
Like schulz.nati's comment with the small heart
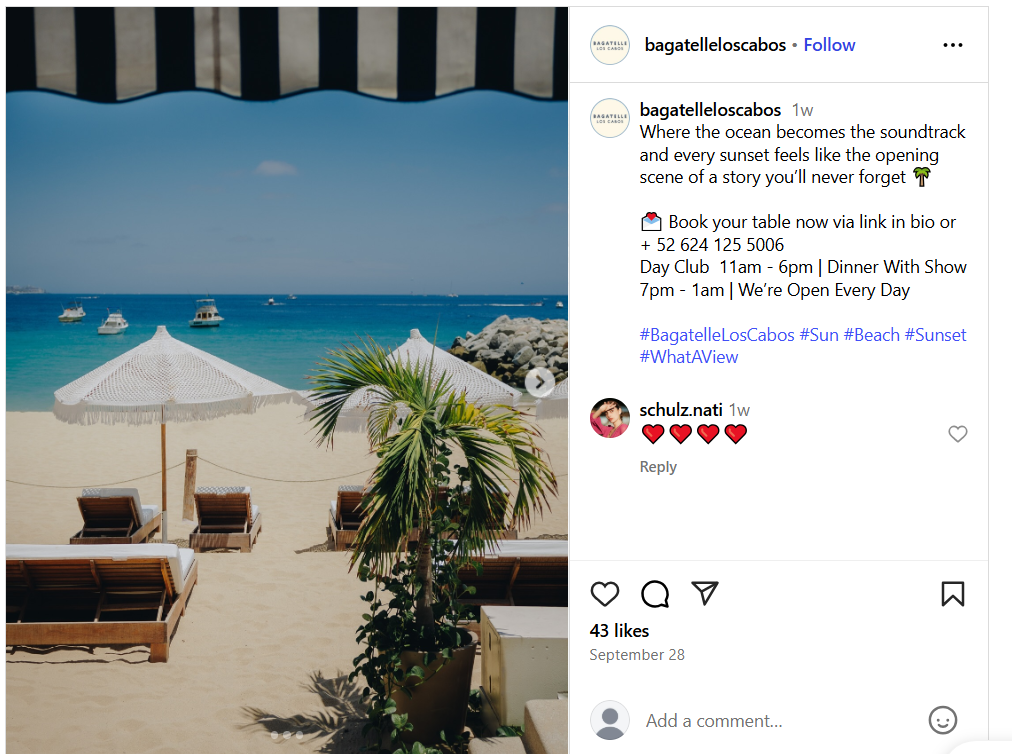(958, 434)
